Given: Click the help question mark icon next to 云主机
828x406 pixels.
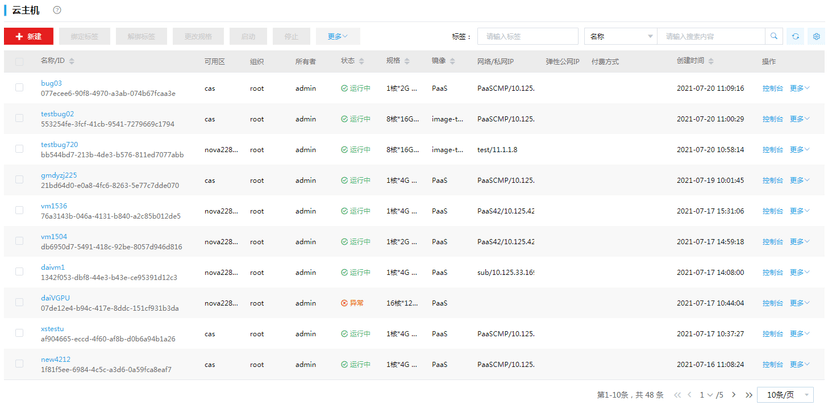Looking at the screenshot, I should 57,10.
